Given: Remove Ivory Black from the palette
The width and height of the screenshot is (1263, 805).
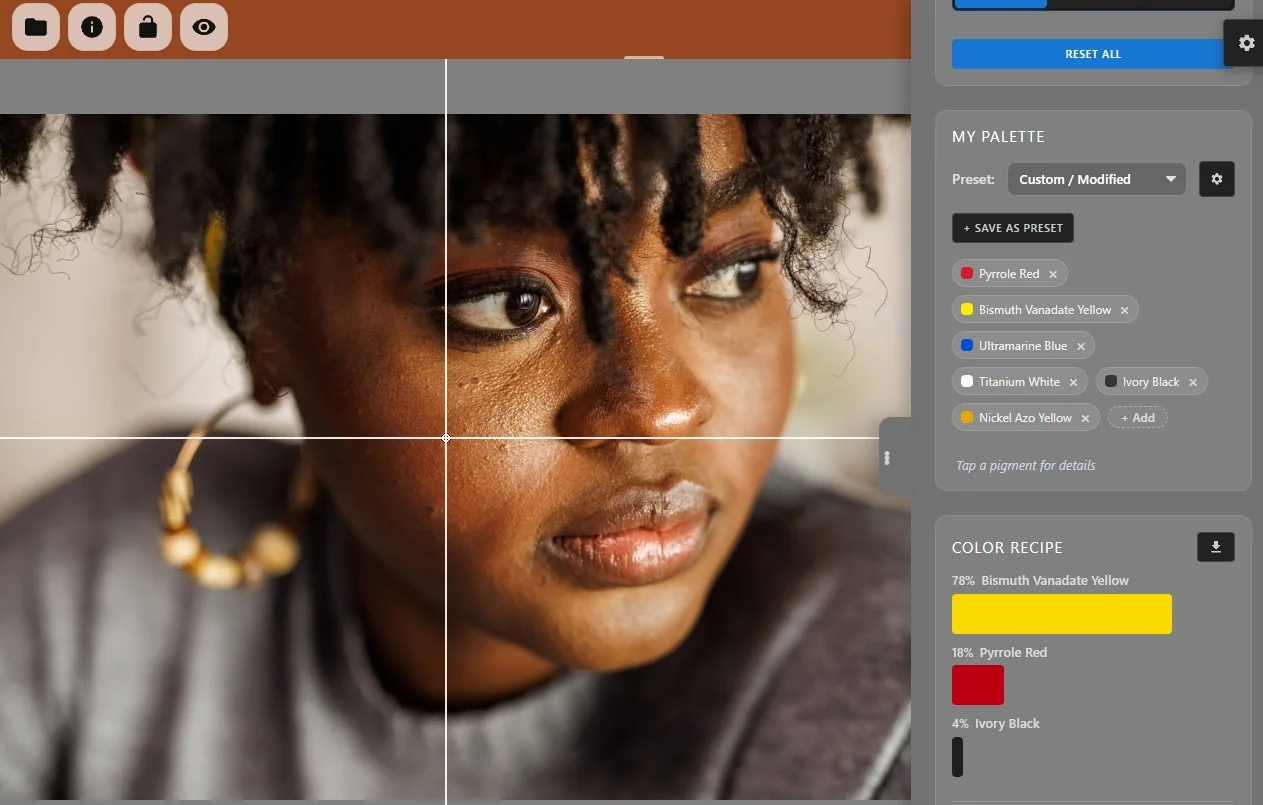Looking at the screenshot, I should [1193, 382].
